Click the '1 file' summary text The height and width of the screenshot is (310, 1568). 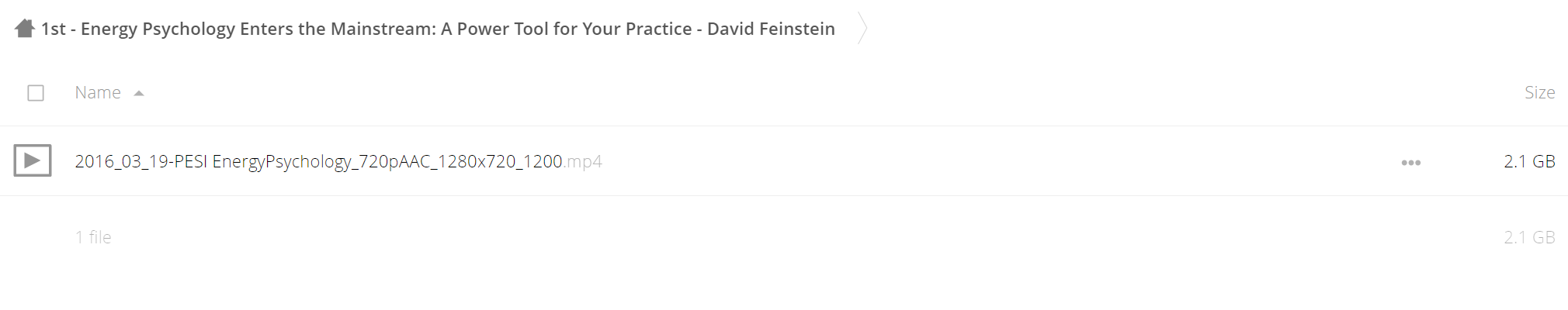(93, 237)
